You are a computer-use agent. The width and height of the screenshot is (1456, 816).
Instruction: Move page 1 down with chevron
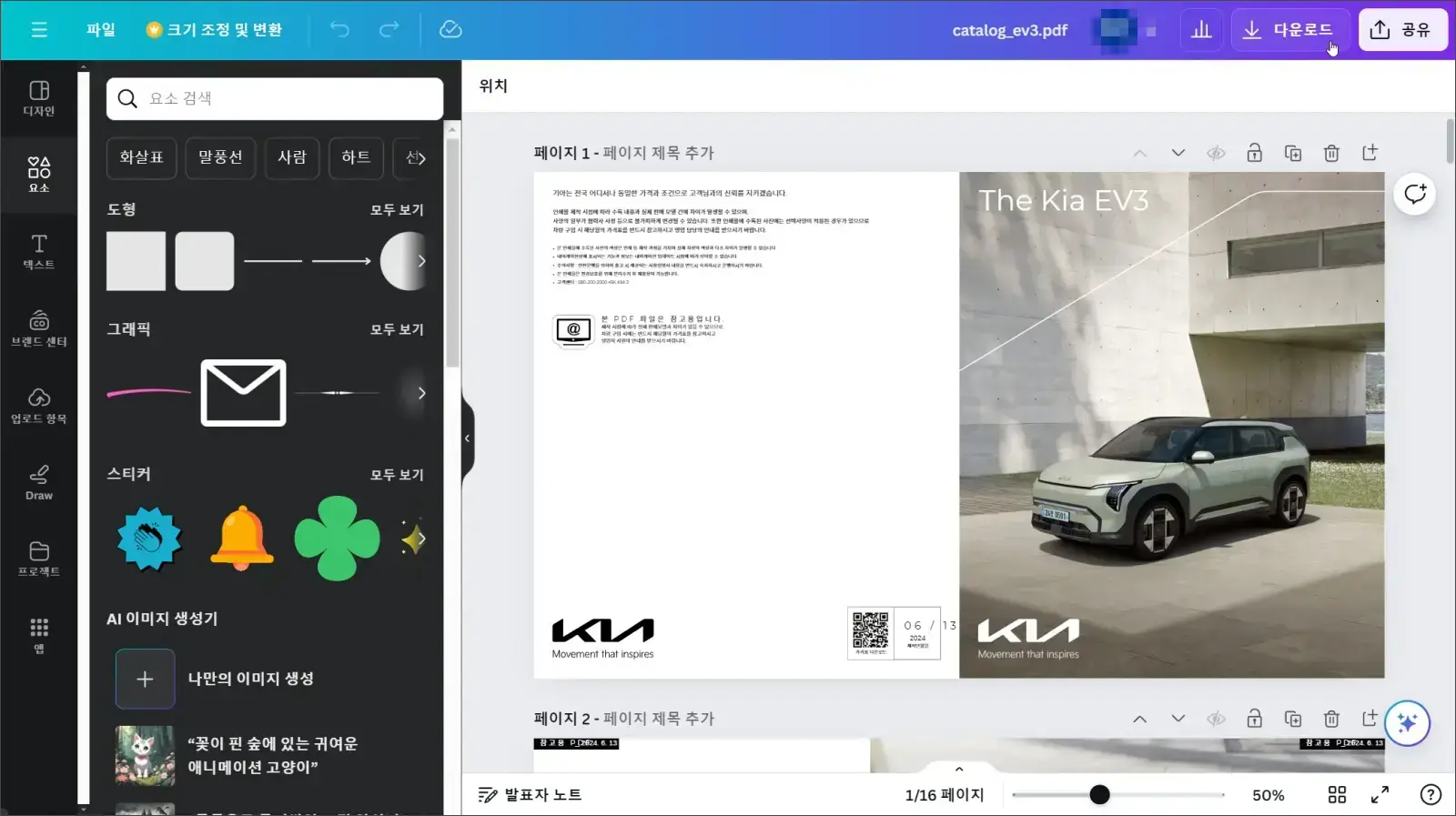pyautogui.click(x=1178, y=153)
